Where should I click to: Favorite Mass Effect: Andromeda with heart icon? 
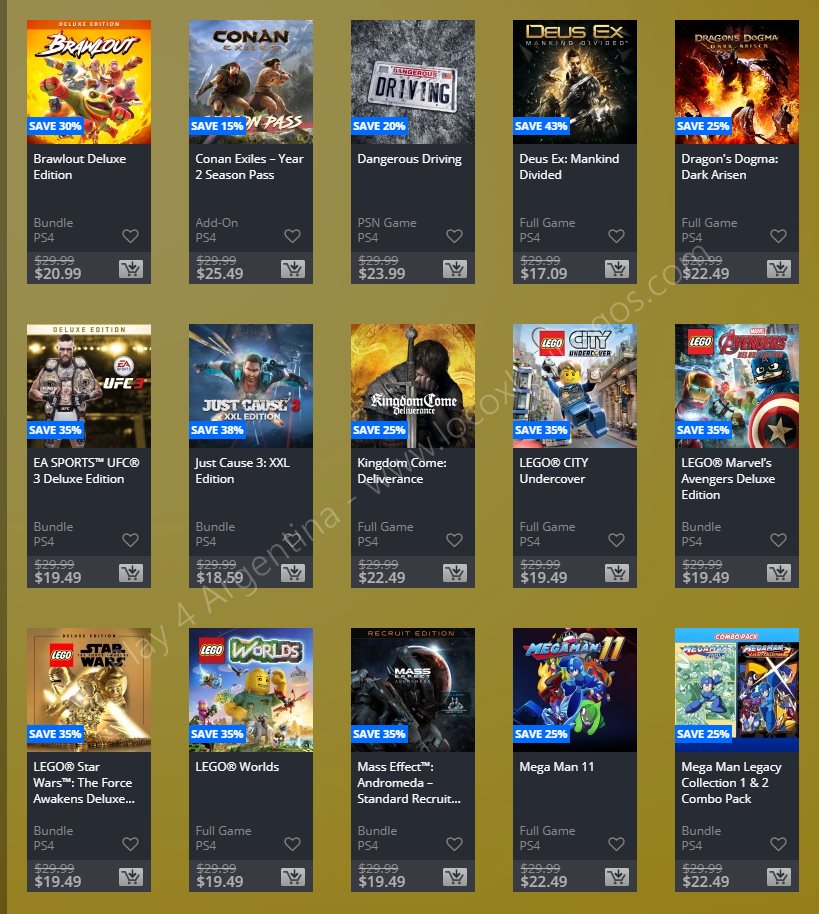tap(455, 843)
